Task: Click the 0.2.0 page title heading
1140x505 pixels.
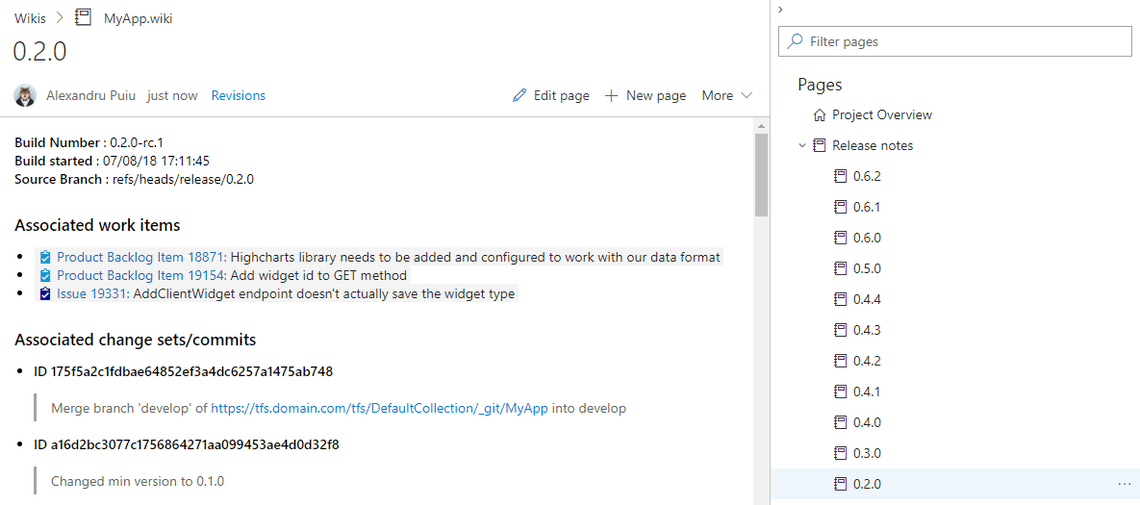Action: coord(40,52)
